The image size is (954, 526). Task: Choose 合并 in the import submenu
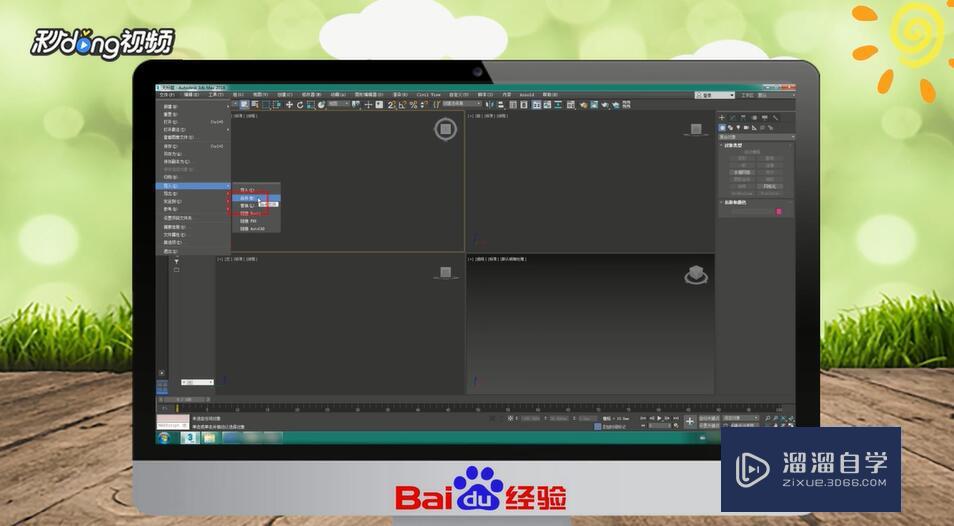pos(257,198)
